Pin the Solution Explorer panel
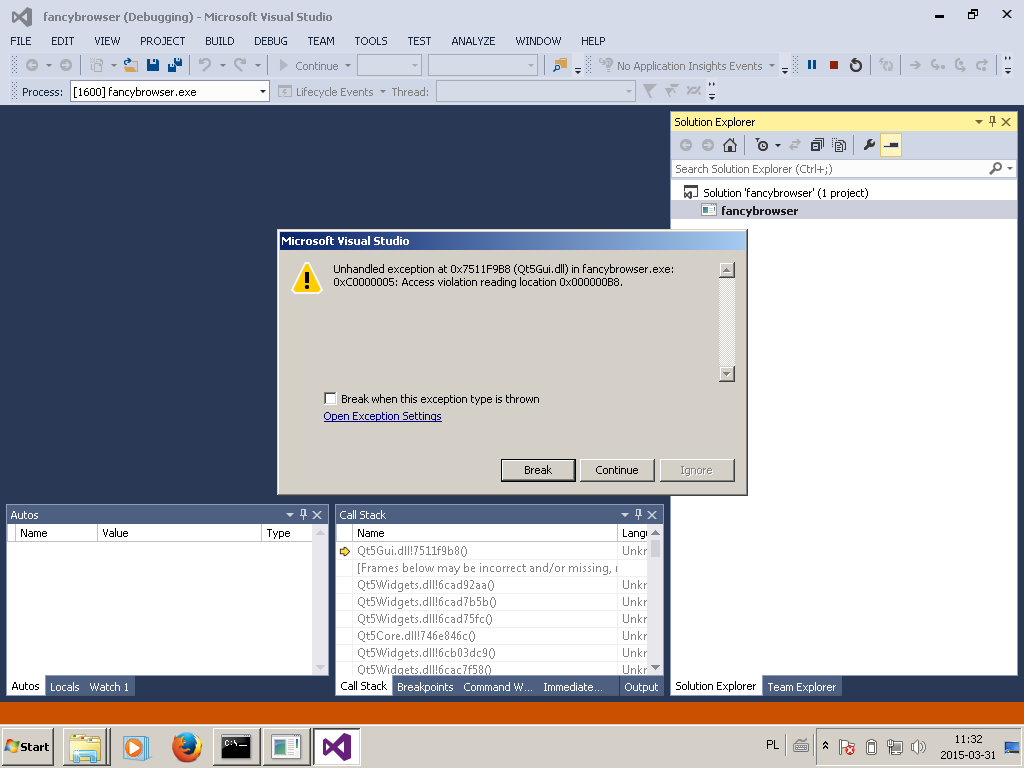This screenshot has width=1024, height=768. [992, 121]
